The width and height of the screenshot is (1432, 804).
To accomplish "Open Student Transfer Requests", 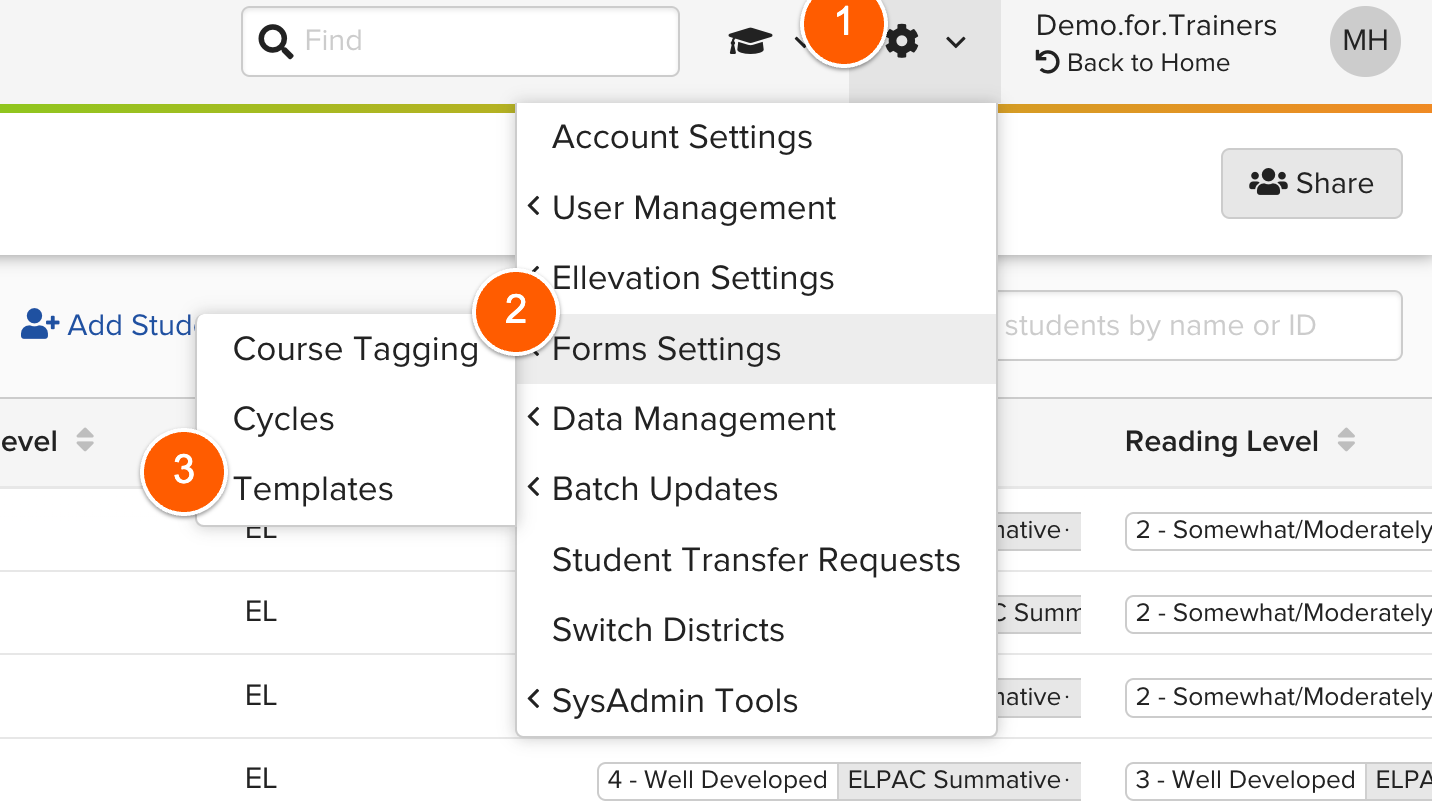I will [x=756, y=560].
